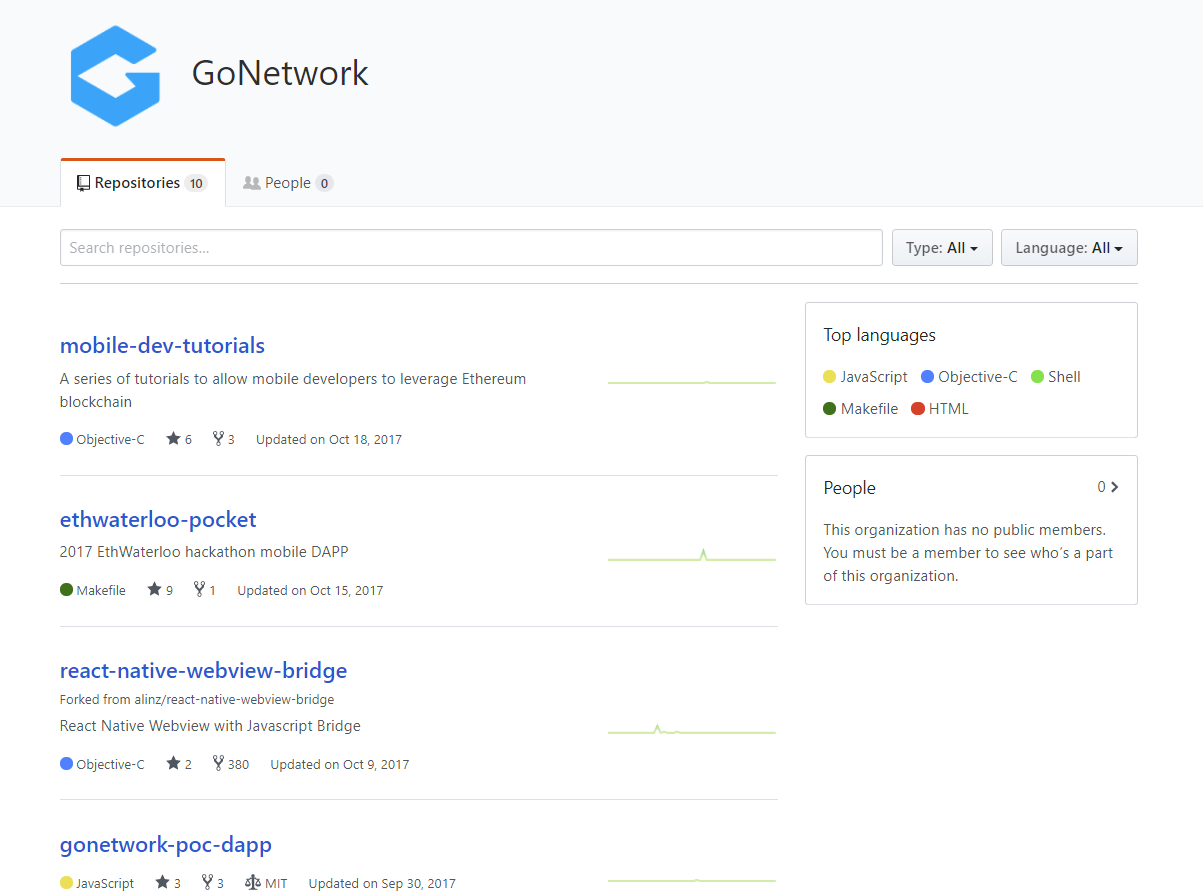Image resolution: width=1203 pixels, height=893 pixels.
Task: Click mobile-dev-tutorials activity sparkline graph
Action: [x=692, y=382]
